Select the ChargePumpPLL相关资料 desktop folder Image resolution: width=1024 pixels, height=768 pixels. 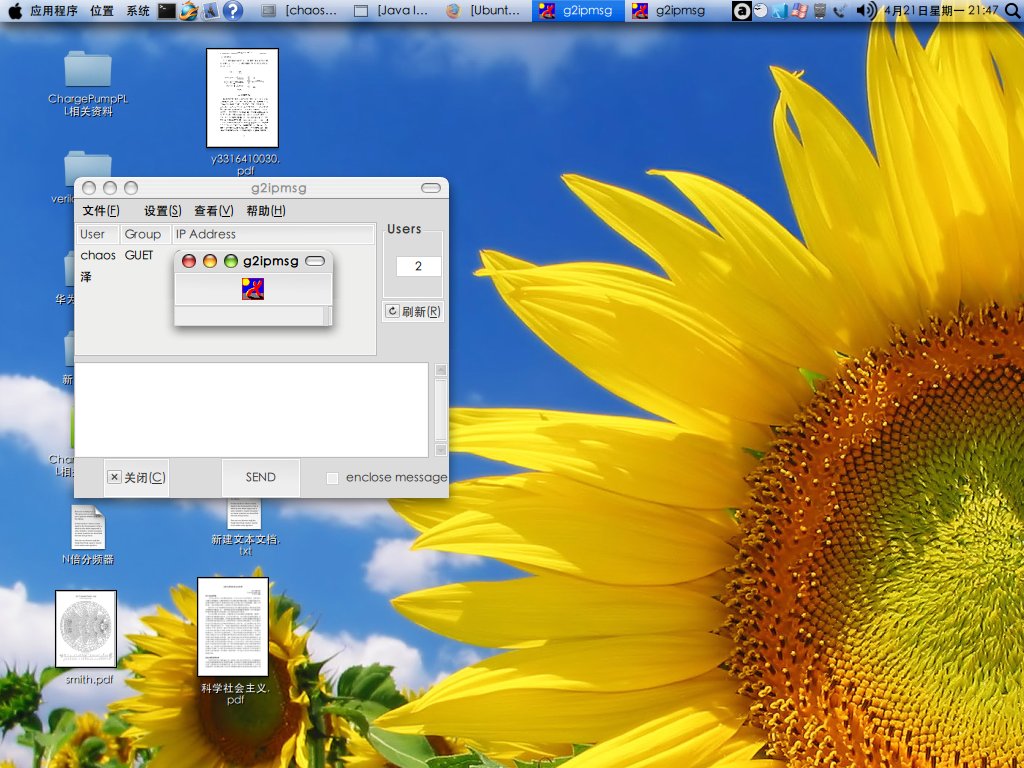88,84
